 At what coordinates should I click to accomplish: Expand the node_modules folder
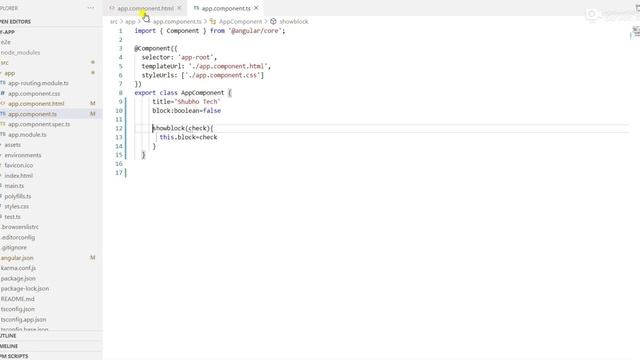coord(20,52)
